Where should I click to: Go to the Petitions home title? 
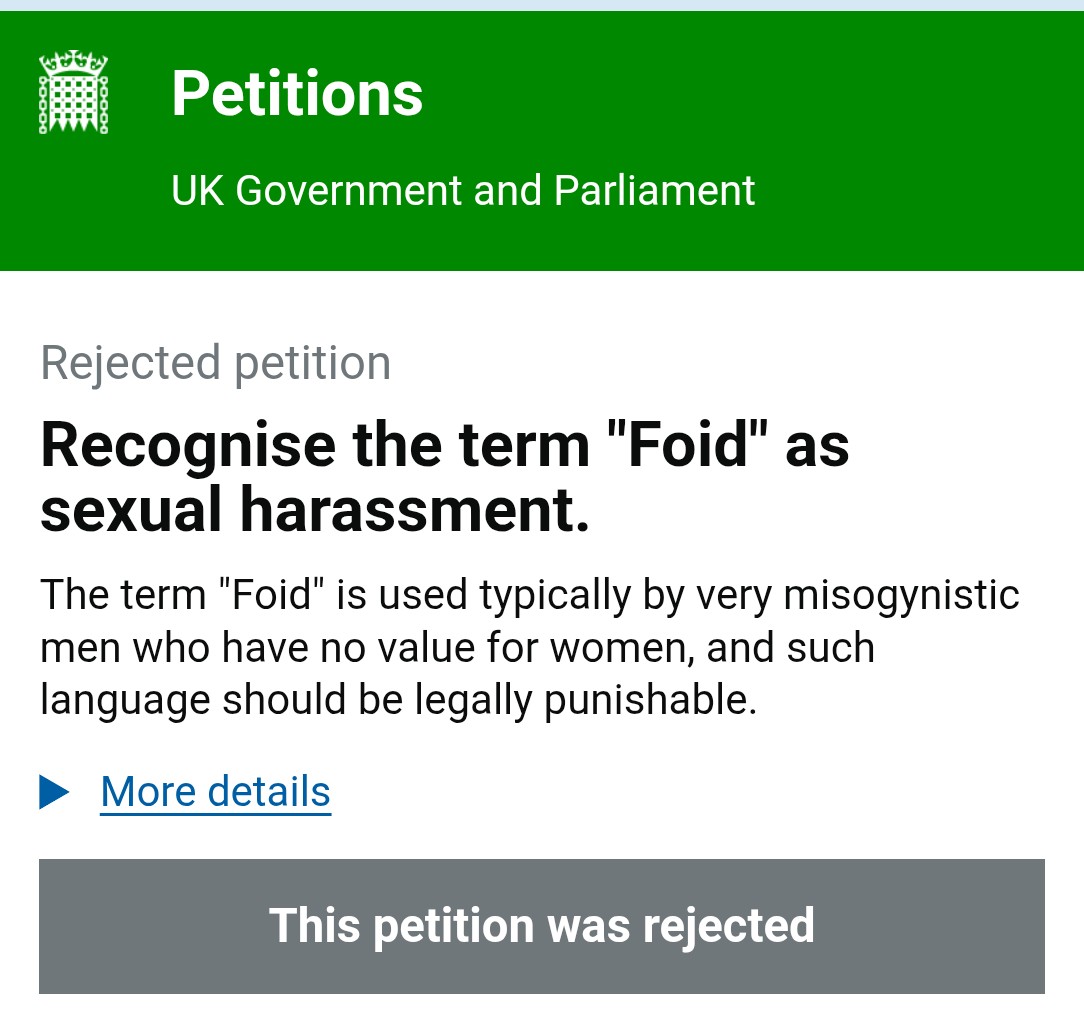tap(297, 94)
